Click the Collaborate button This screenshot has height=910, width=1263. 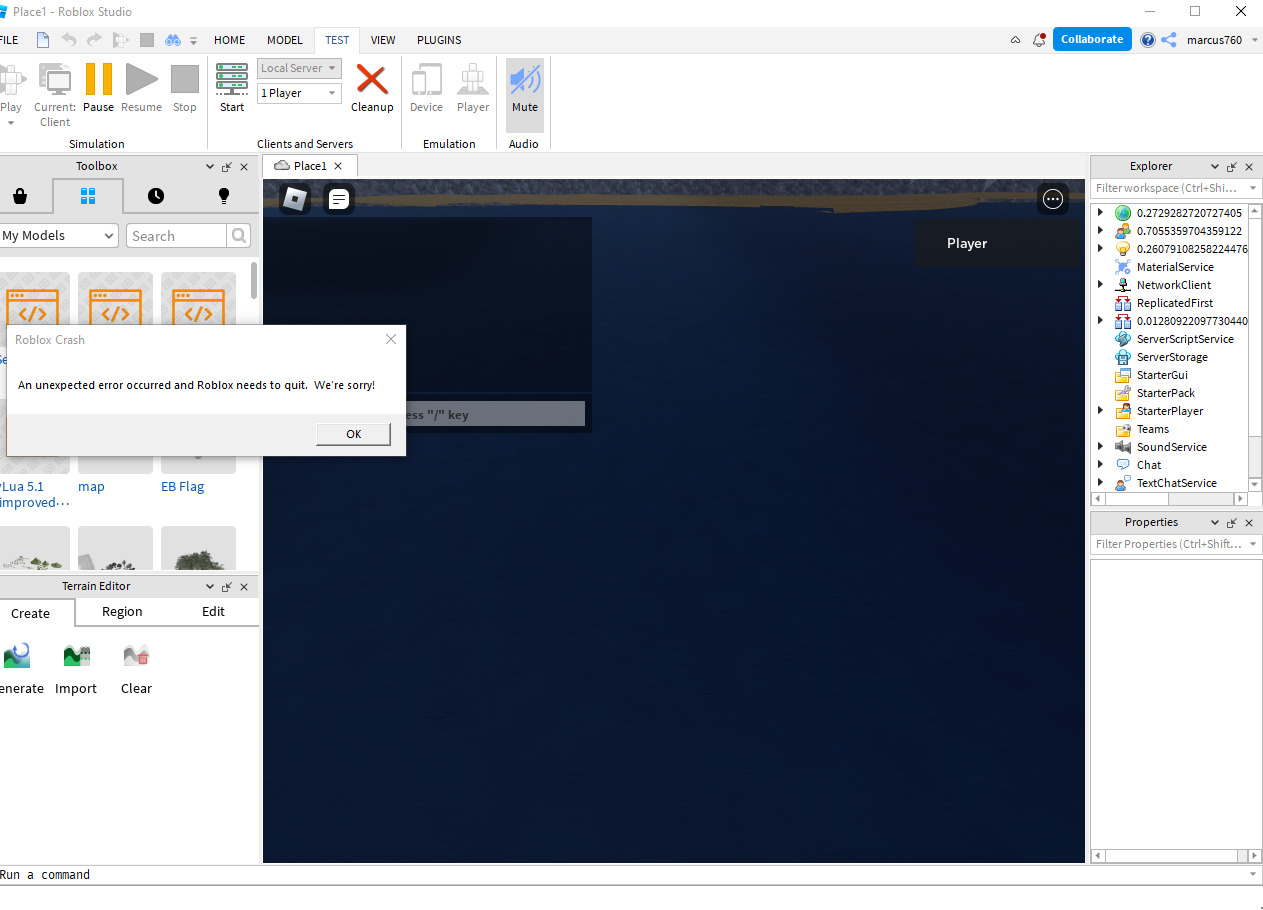pyautogui.click(x=1092, y=40)
